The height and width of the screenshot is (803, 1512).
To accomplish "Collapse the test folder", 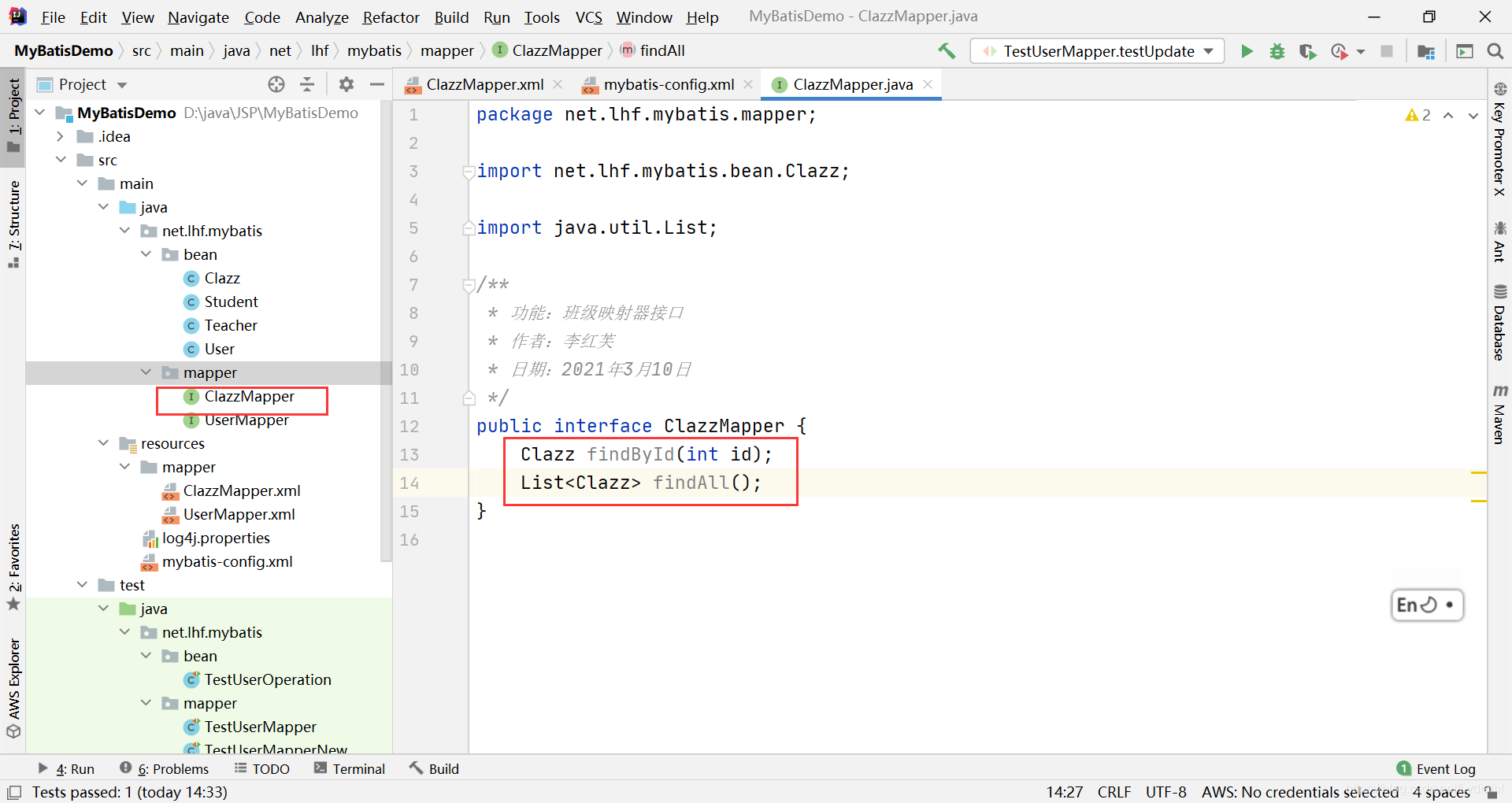I will tap(82, 585).
